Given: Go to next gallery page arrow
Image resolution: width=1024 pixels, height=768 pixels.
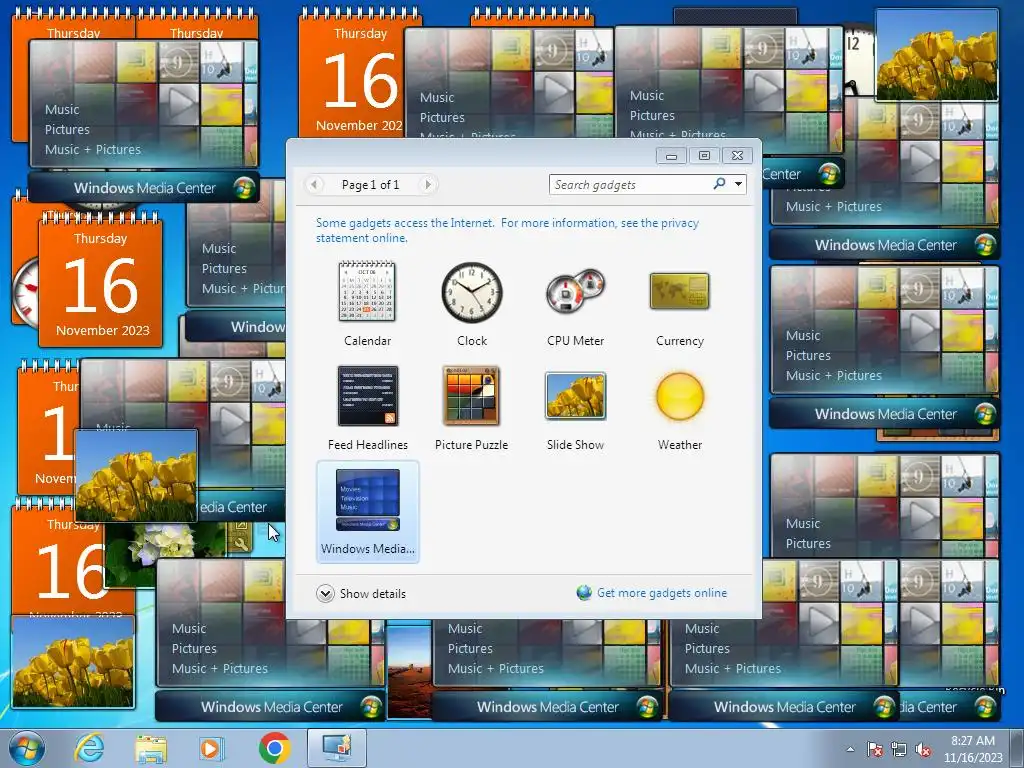Looking at the screenshot, I should 428,185.
